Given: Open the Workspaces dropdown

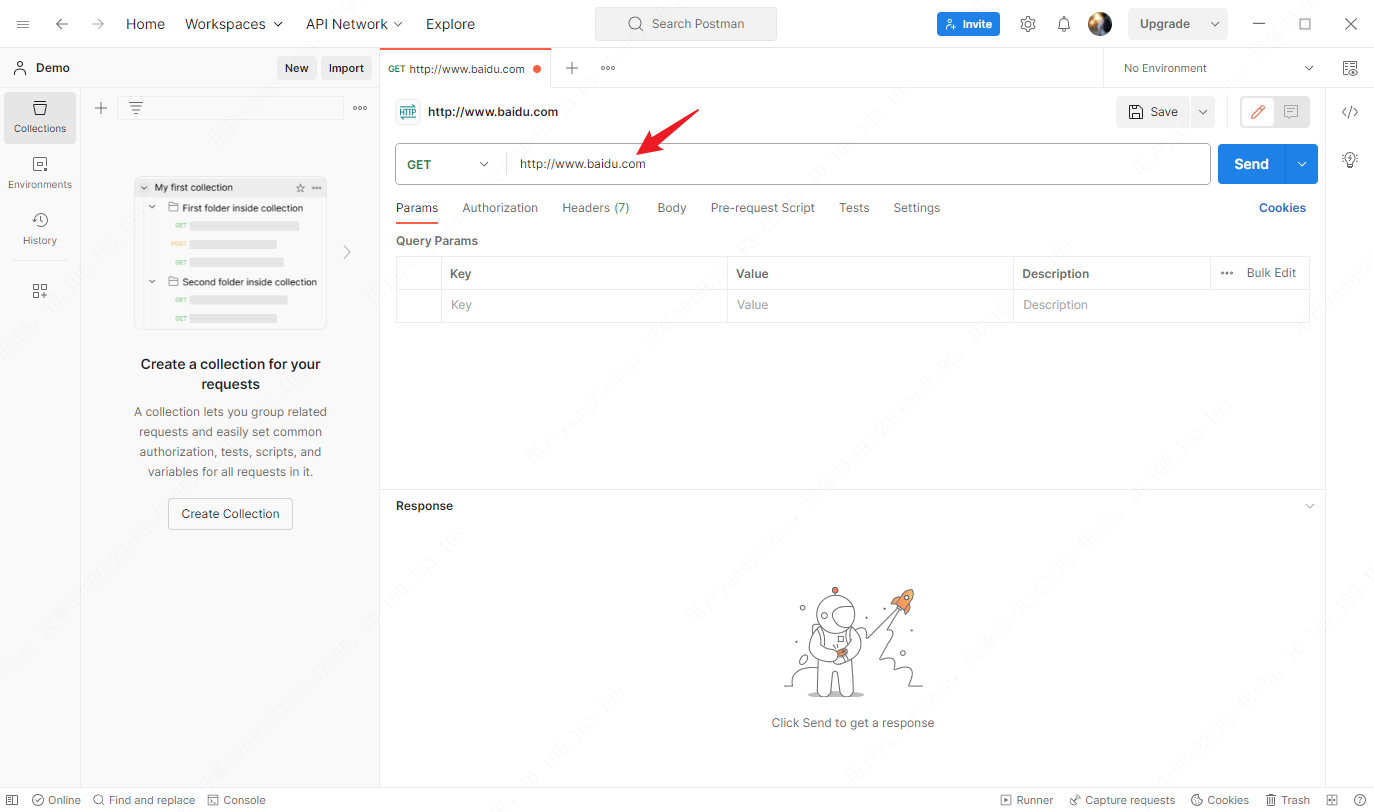Looking at the screenshot, I should click(x=234, y=24).
